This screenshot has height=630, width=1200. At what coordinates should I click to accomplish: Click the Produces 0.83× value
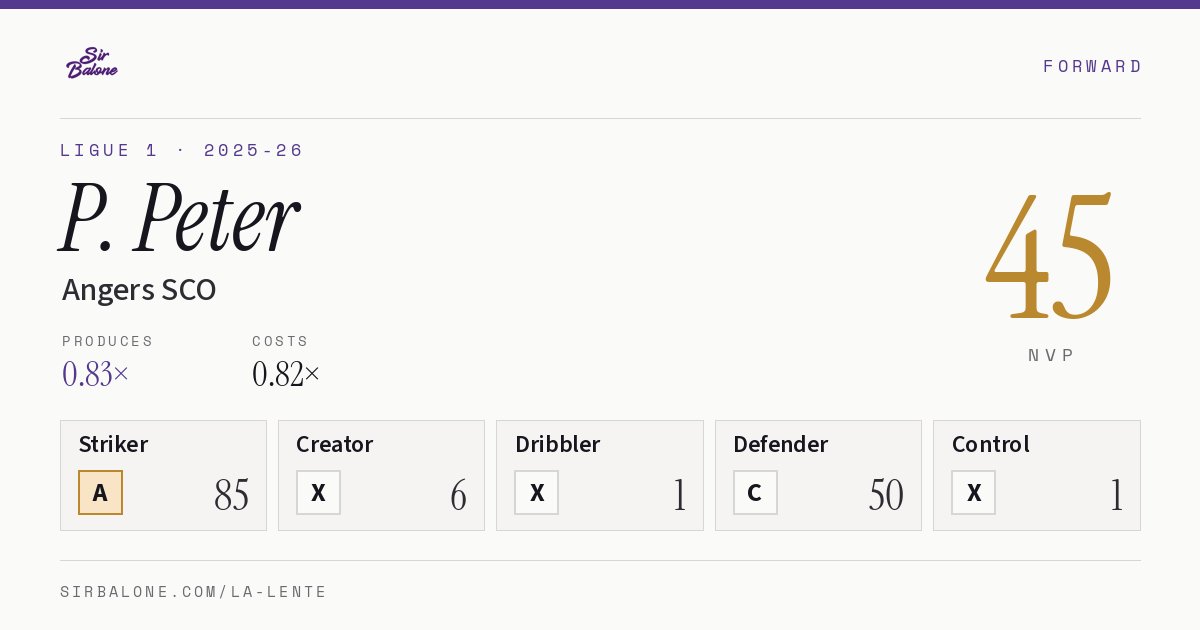(x=96, y=374)
